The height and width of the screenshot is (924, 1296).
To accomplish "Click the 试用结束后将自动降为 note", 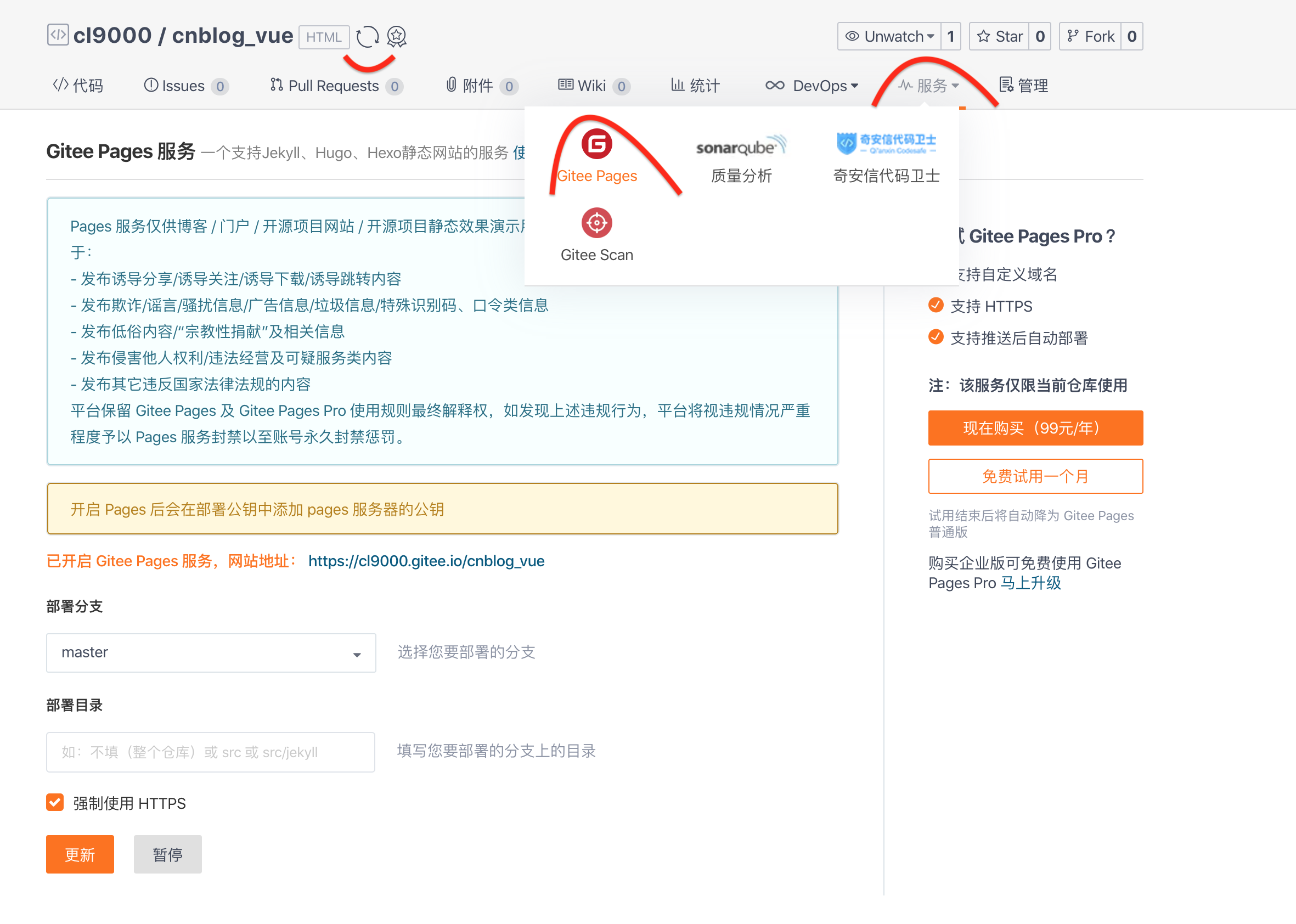I will point(1031,523).
